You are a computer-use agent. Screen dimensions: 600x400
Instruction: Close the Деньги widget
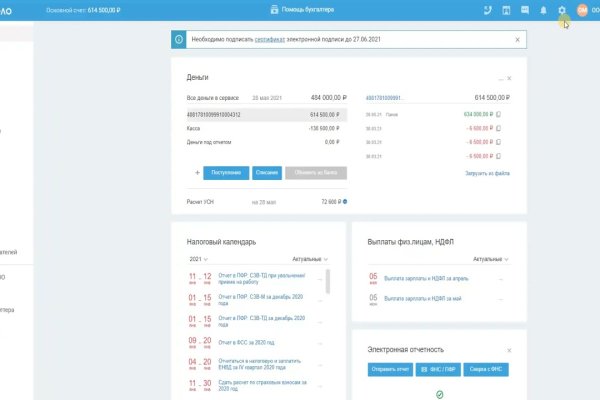509,78
